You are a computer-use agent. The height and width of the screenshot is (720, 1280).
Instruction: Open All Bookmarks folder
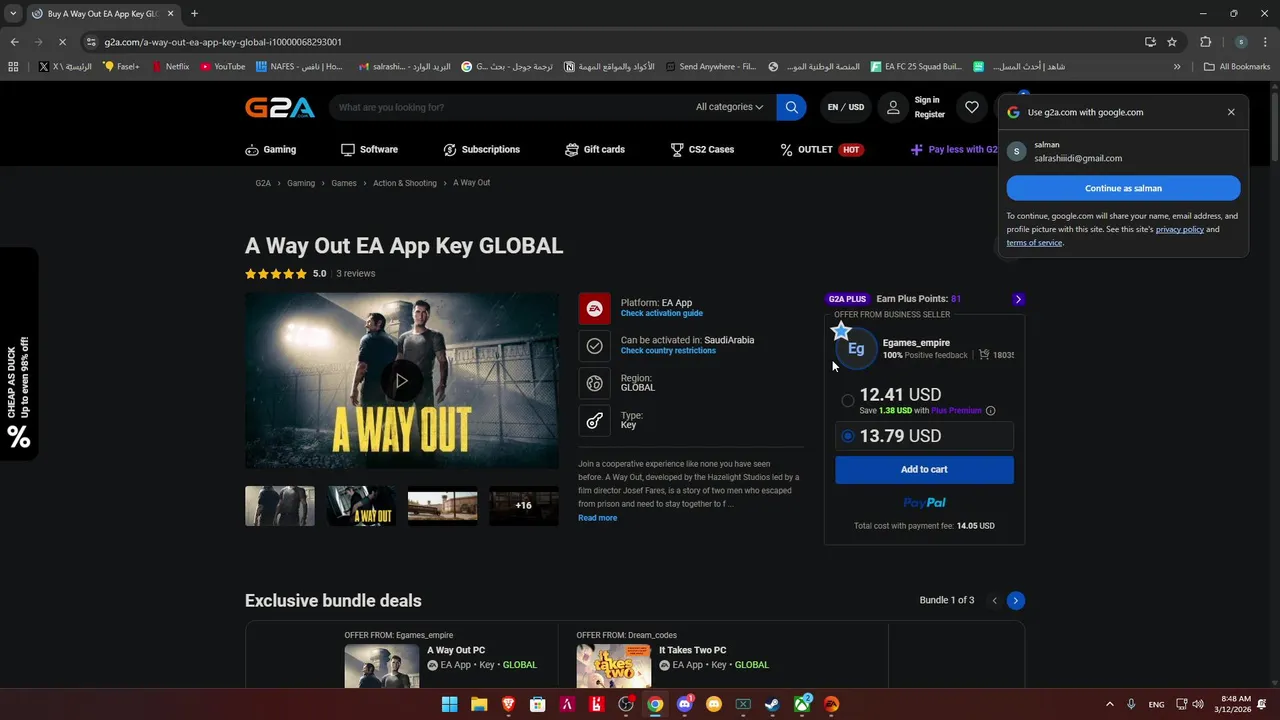(x=1237, y=67)
